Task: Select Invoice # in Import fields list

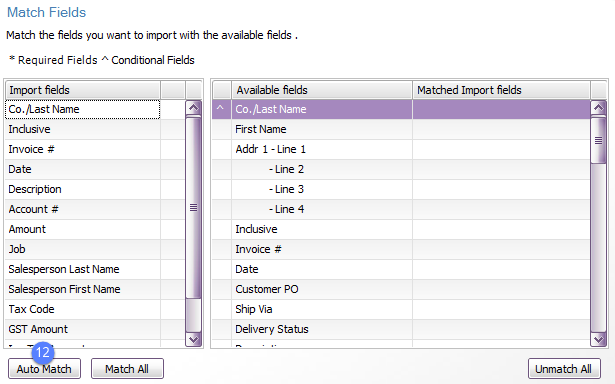Action: [82, 149]
